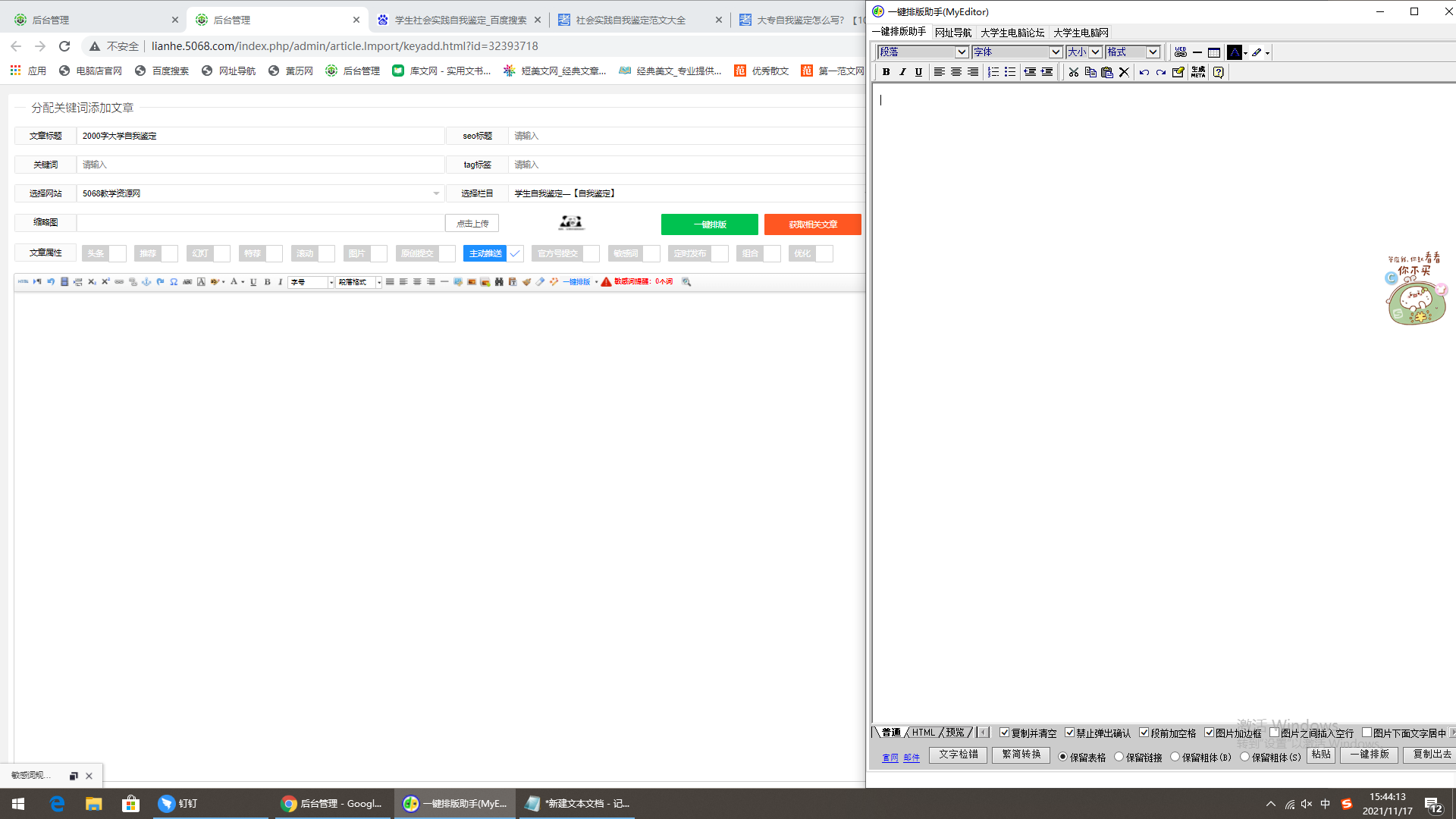Select the 保留链接 radio button
Screen dimensions: 1456x819
(x=1119, y=757)
